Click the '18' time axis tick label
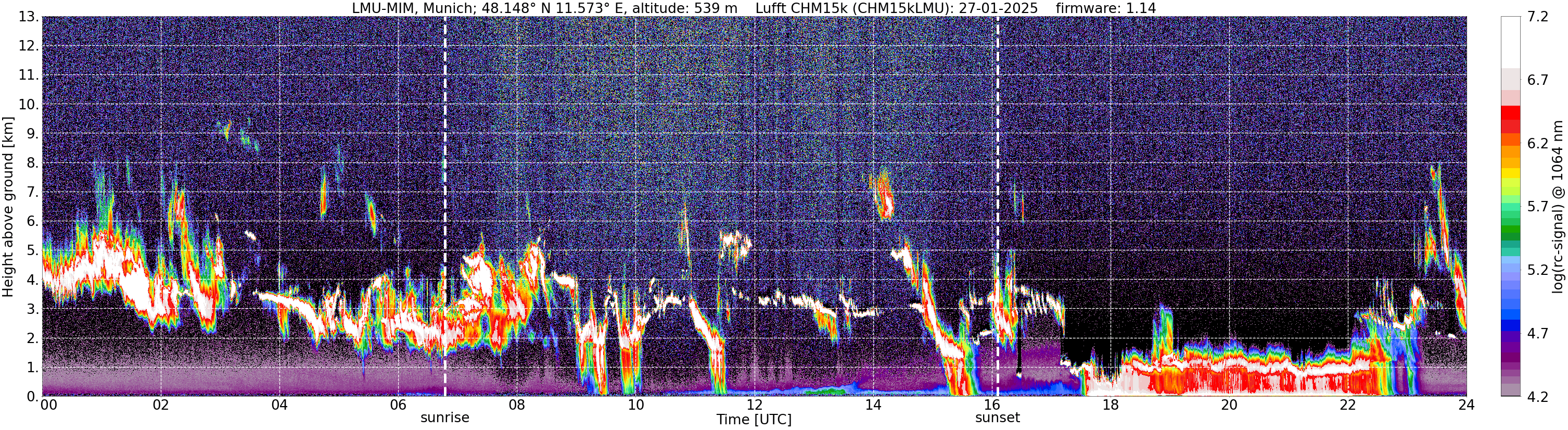The height and width of the screenshot is (430, 1568). click(1110, 404)
